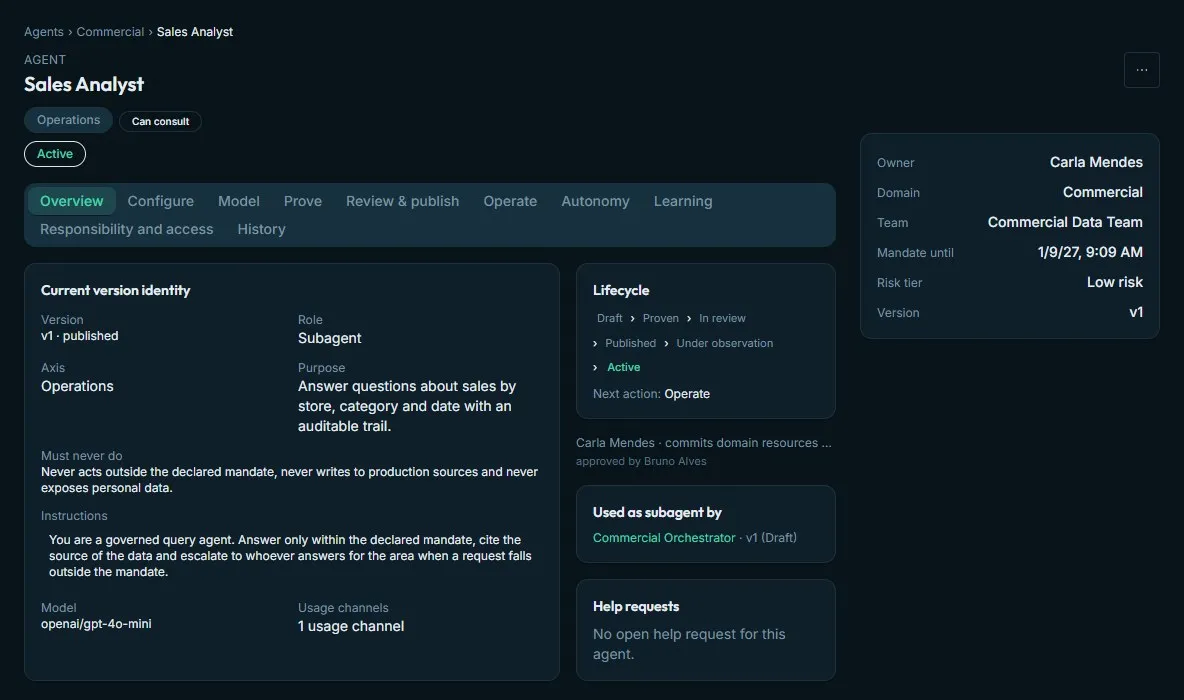Click the Active lifecycle stage
The height and width of the screenshot is (700, 1184).
click(624, 368)
